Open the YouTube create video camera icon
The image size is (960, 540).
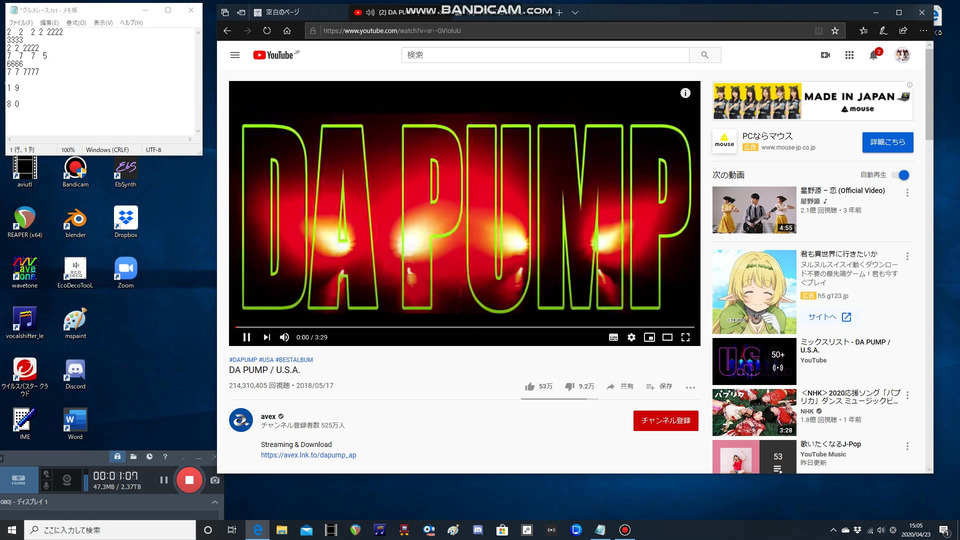click(825, 55)
